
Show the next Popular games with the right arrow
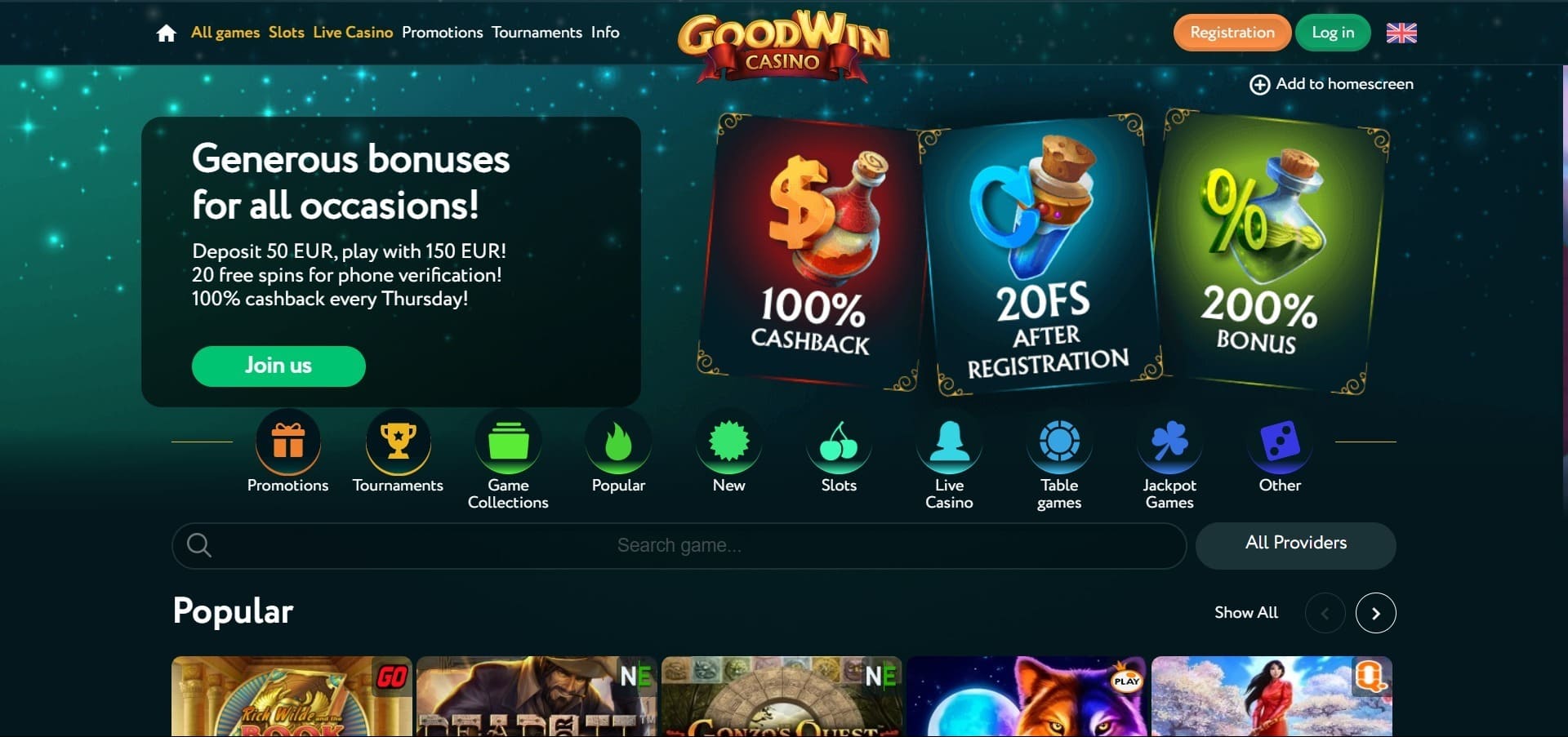(1376, 613)
